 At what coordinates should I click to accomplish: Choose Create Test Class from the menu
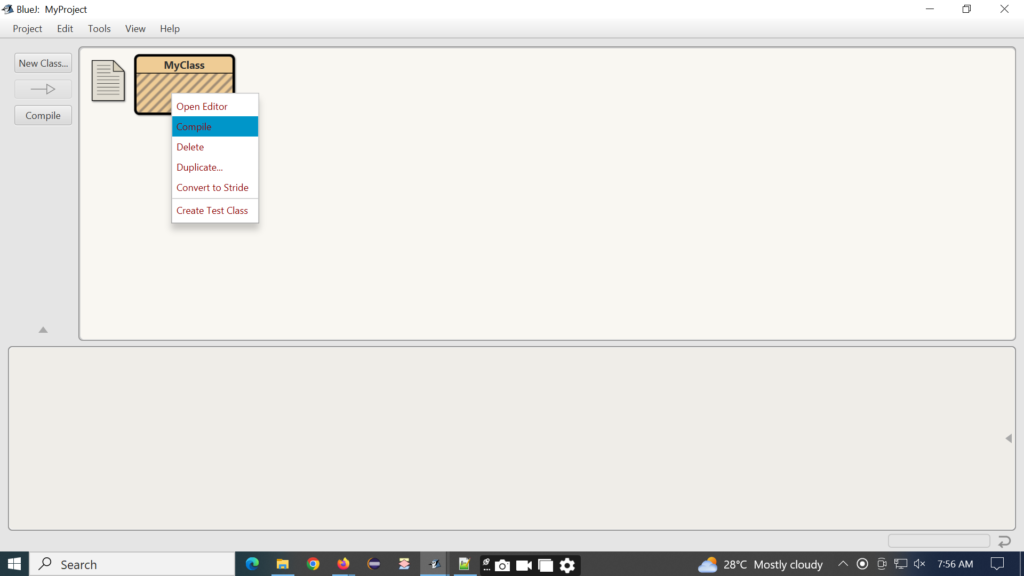[211, 210]
